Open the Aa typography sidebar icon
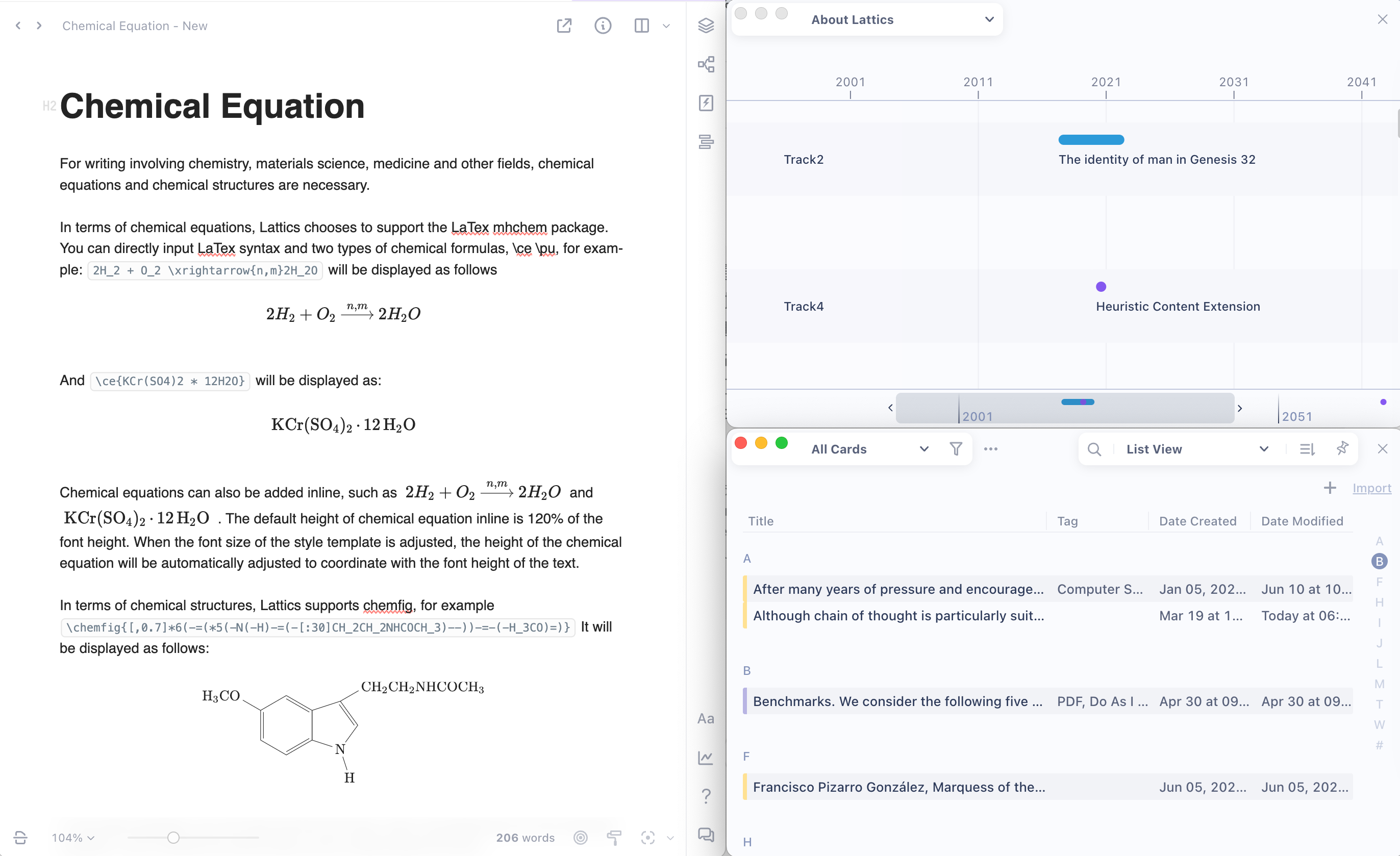Image resolution: width=1400 pixels, height=856 pixels. 706,719
